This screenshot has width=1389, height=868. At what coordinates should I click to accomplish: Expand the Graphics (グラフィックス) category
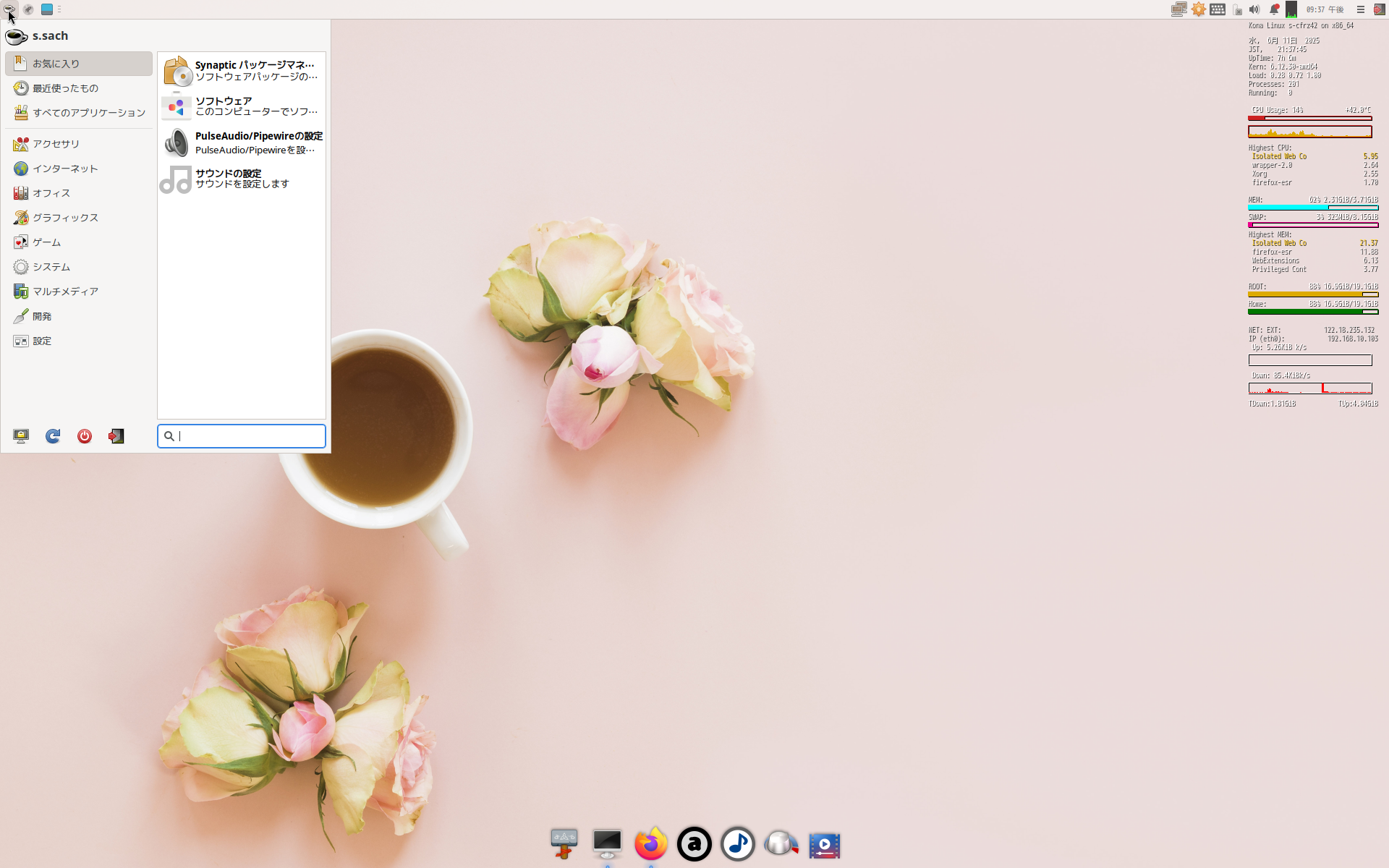(x=65, y=218)
